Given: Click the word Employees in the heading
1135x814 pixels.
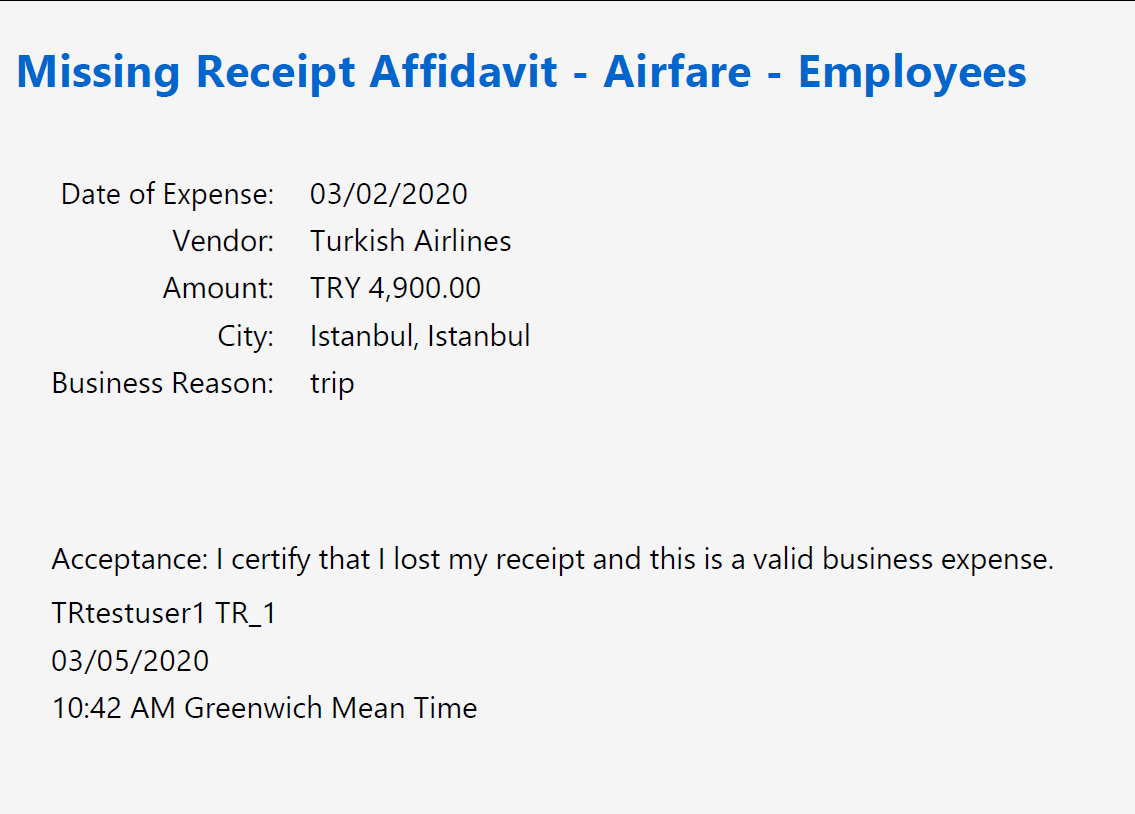Looking at the screenshot, I should pos(912,74).
